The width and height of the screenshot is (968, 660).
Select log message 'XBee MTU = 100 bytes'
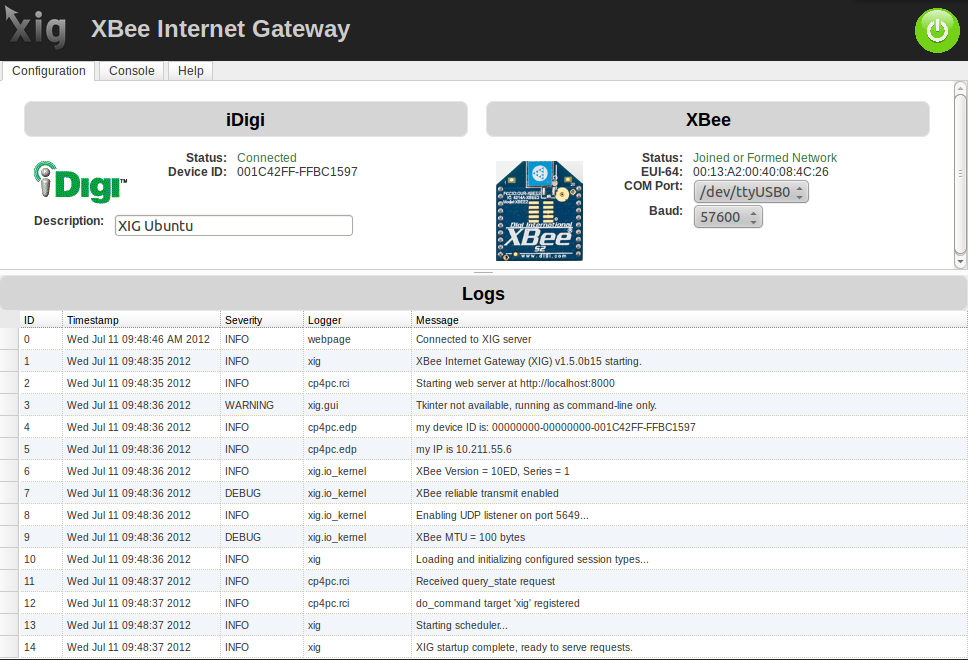(x=470, y=537)
